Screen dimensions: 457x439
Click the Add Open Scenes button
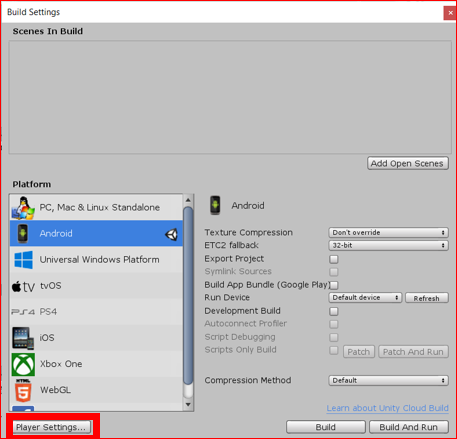point(408,163)
